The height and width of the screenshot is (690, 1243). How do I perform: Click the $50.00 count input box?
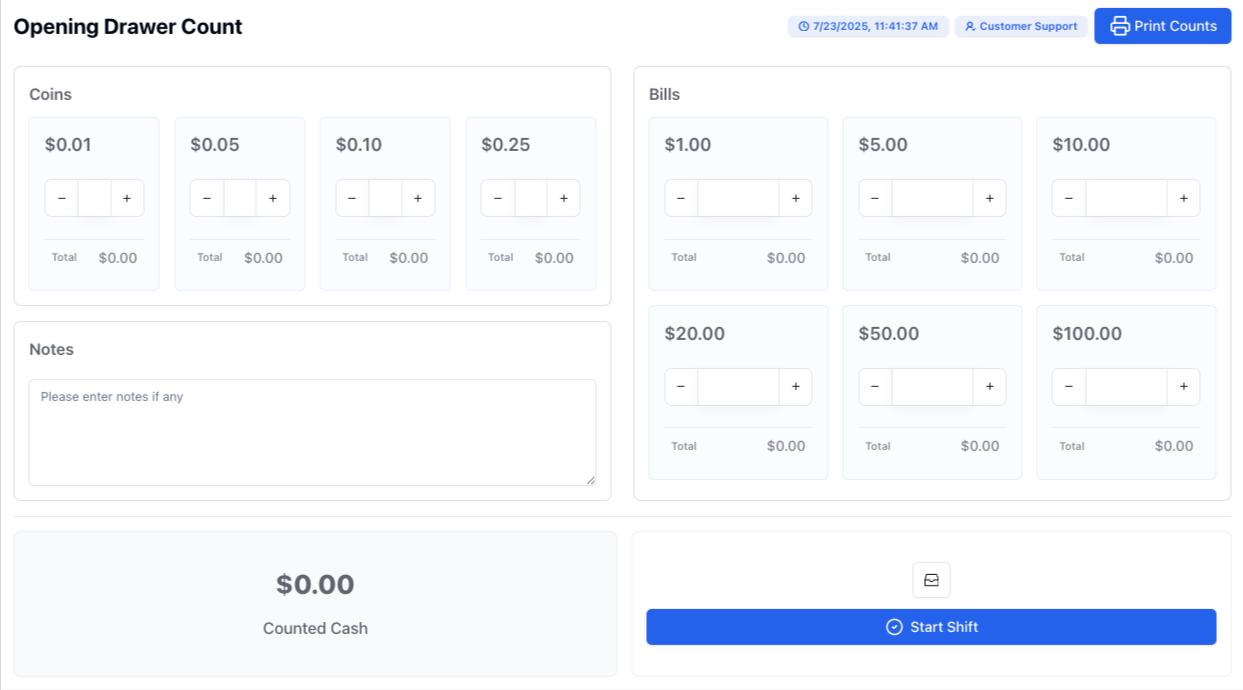click(x=932, y=387)
